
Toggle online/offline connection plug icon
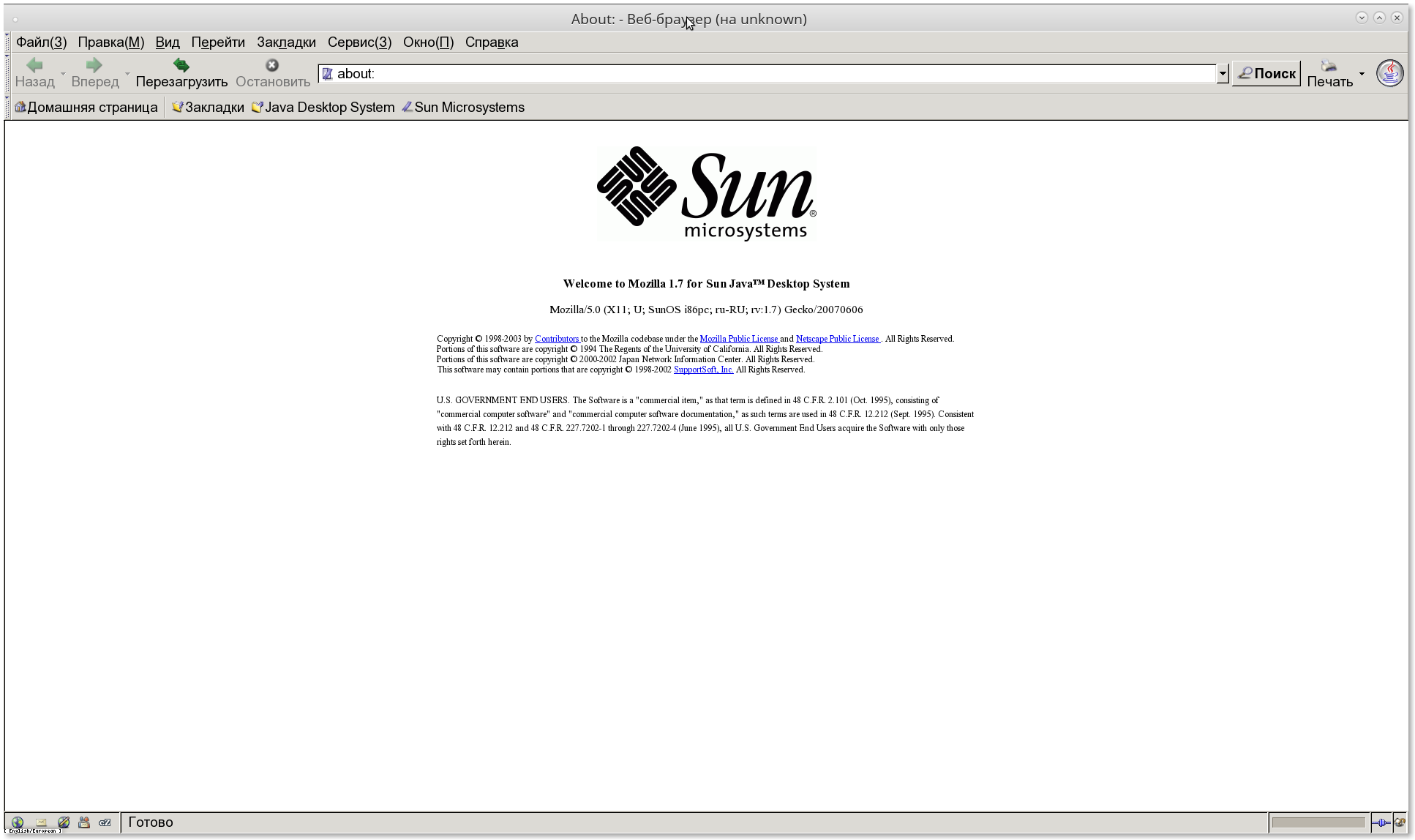[1380, 822]
